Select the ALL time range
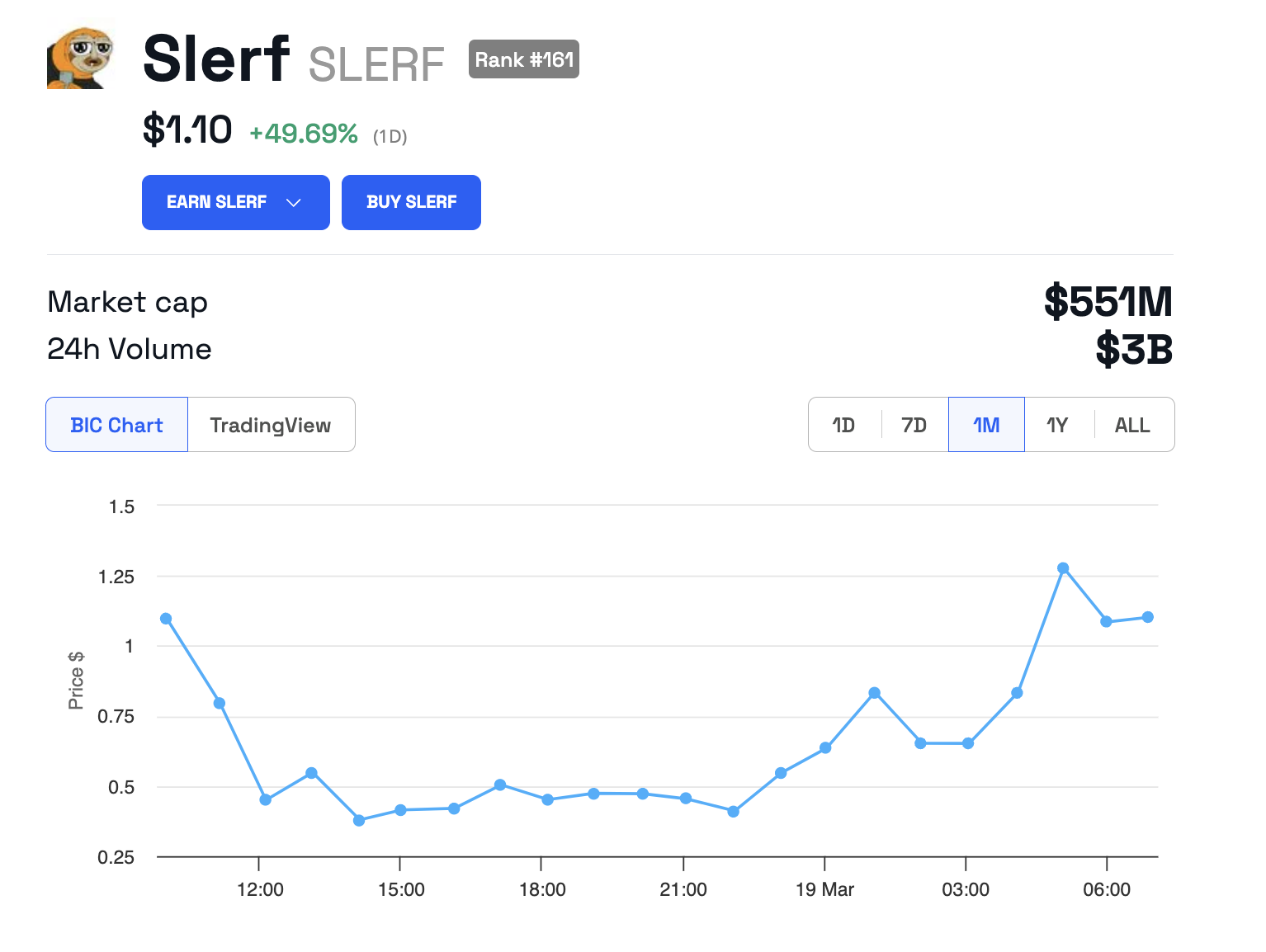 (1132, 425)
